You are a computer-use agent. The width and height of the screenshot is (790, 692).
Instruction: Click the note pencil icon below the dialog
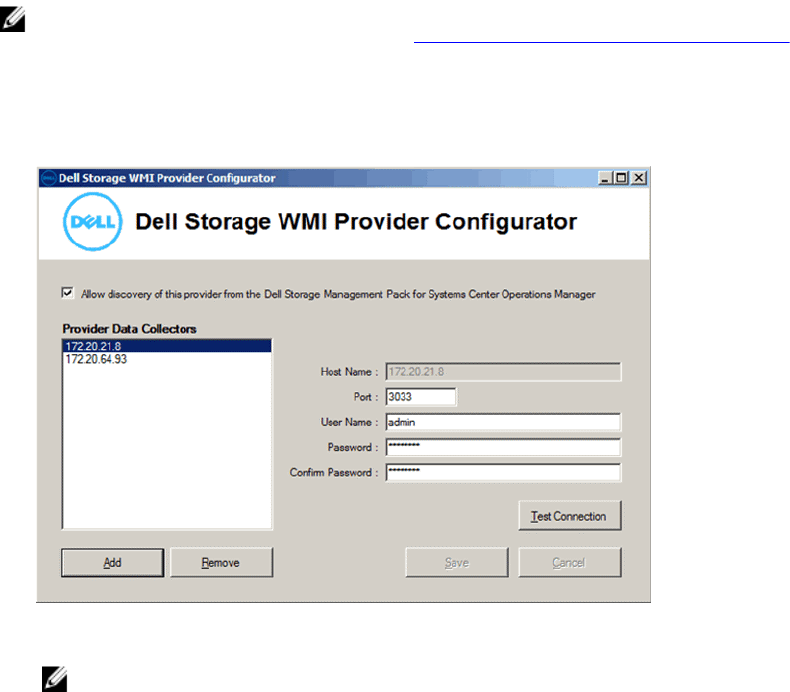click(x=54, y=679)
